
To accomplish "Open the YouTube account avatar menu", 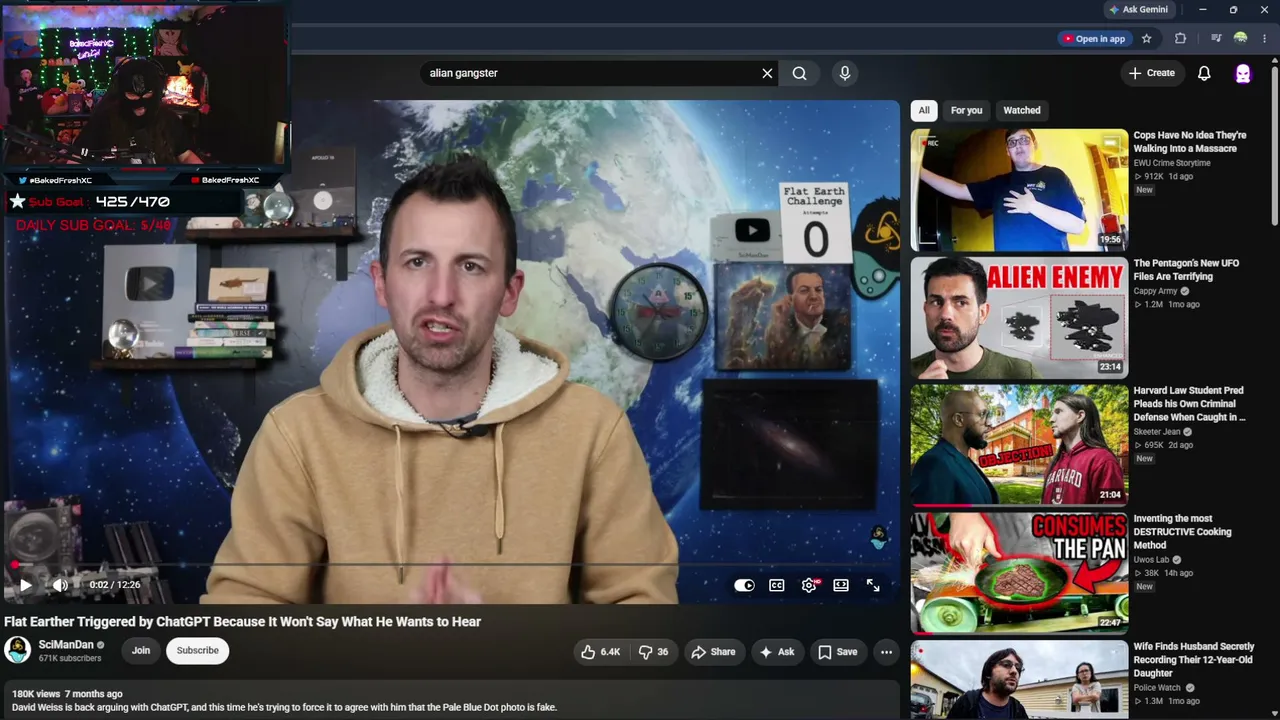I will click(1243, 73).
